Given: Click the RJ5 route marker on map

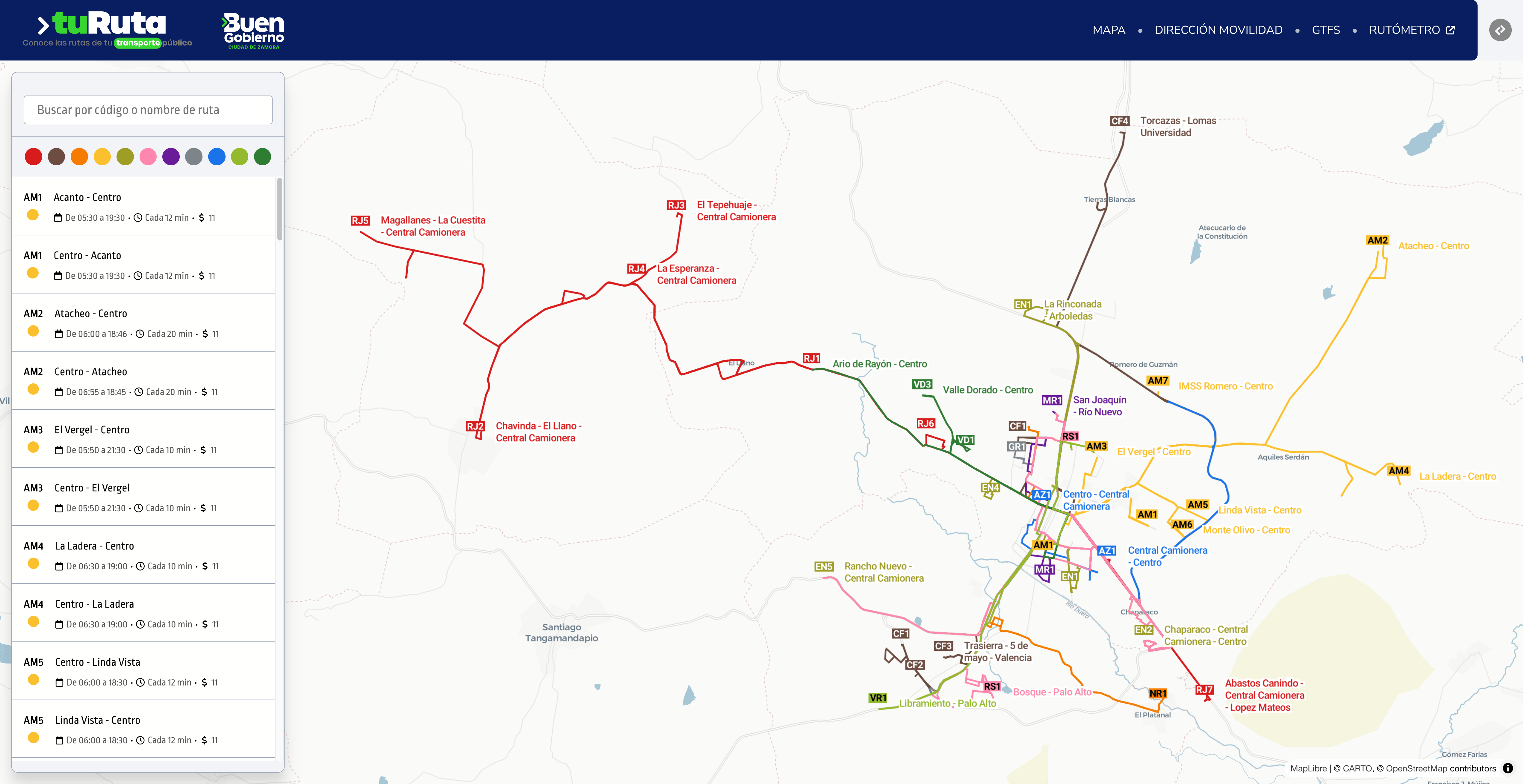Looking at the screenshot, I should 360,221.
